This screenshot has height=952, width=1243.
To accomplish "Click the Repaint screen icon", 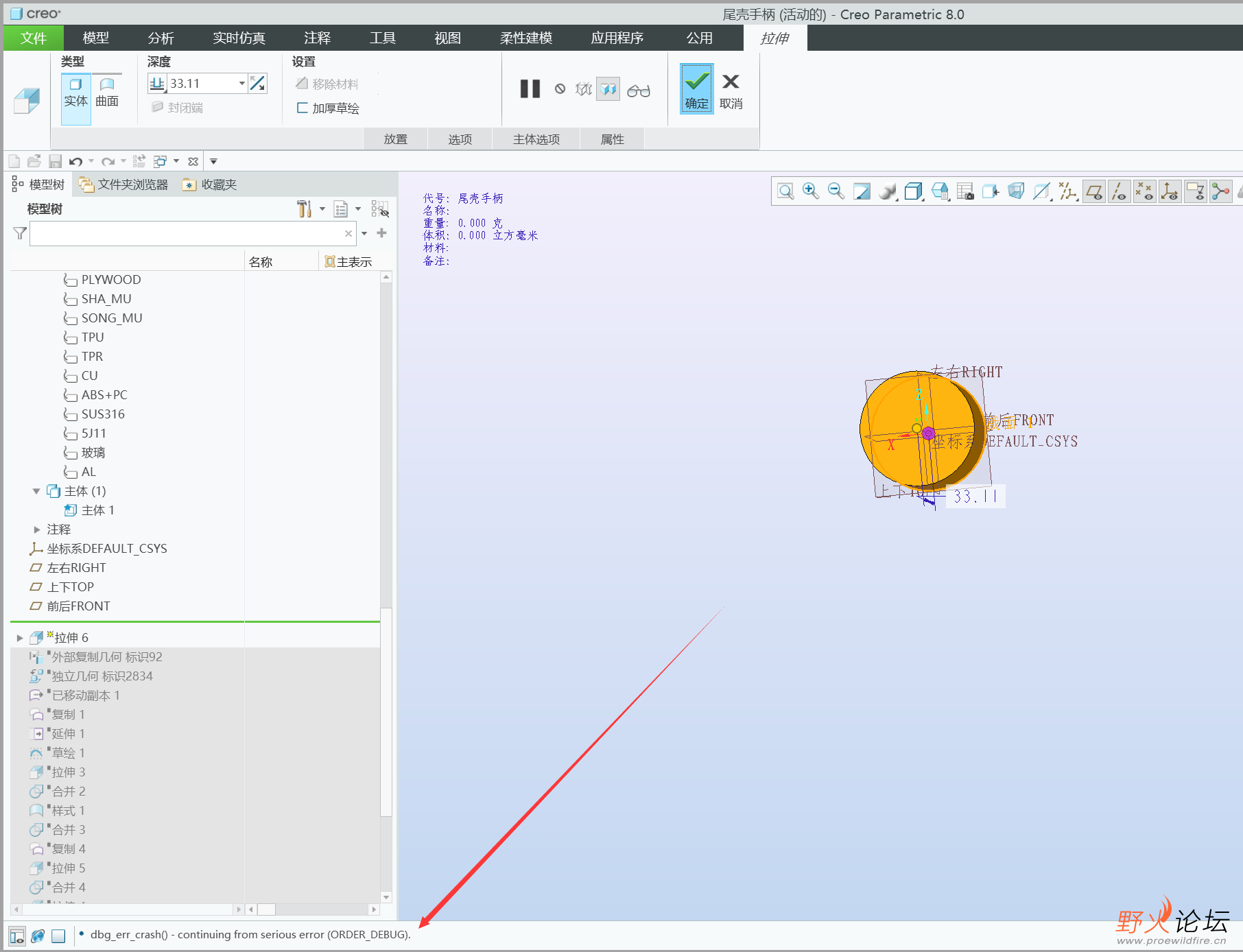I will (x=862, y=191).
